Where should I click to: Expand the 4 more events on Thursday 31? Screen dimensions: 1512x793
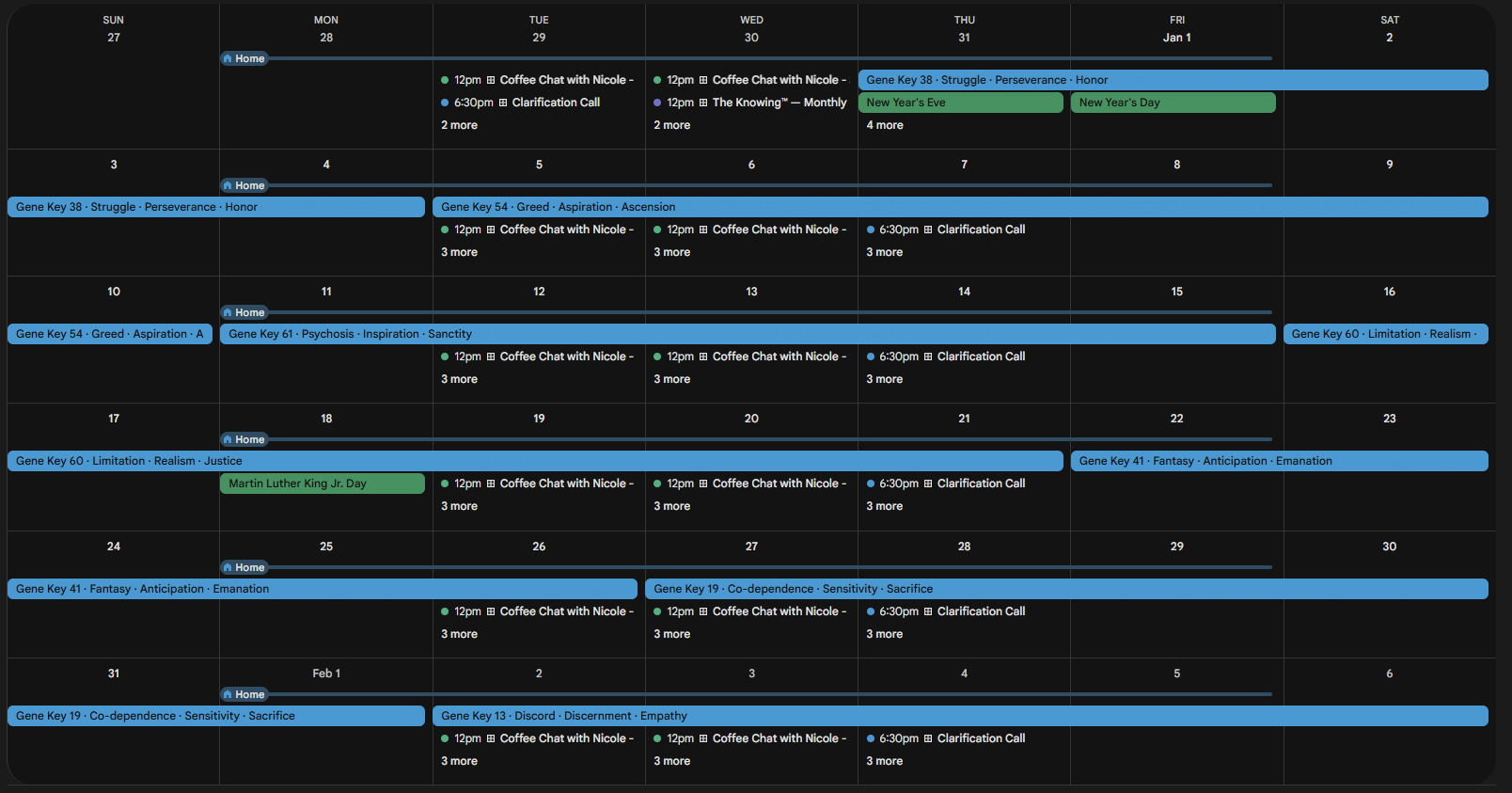885,125
